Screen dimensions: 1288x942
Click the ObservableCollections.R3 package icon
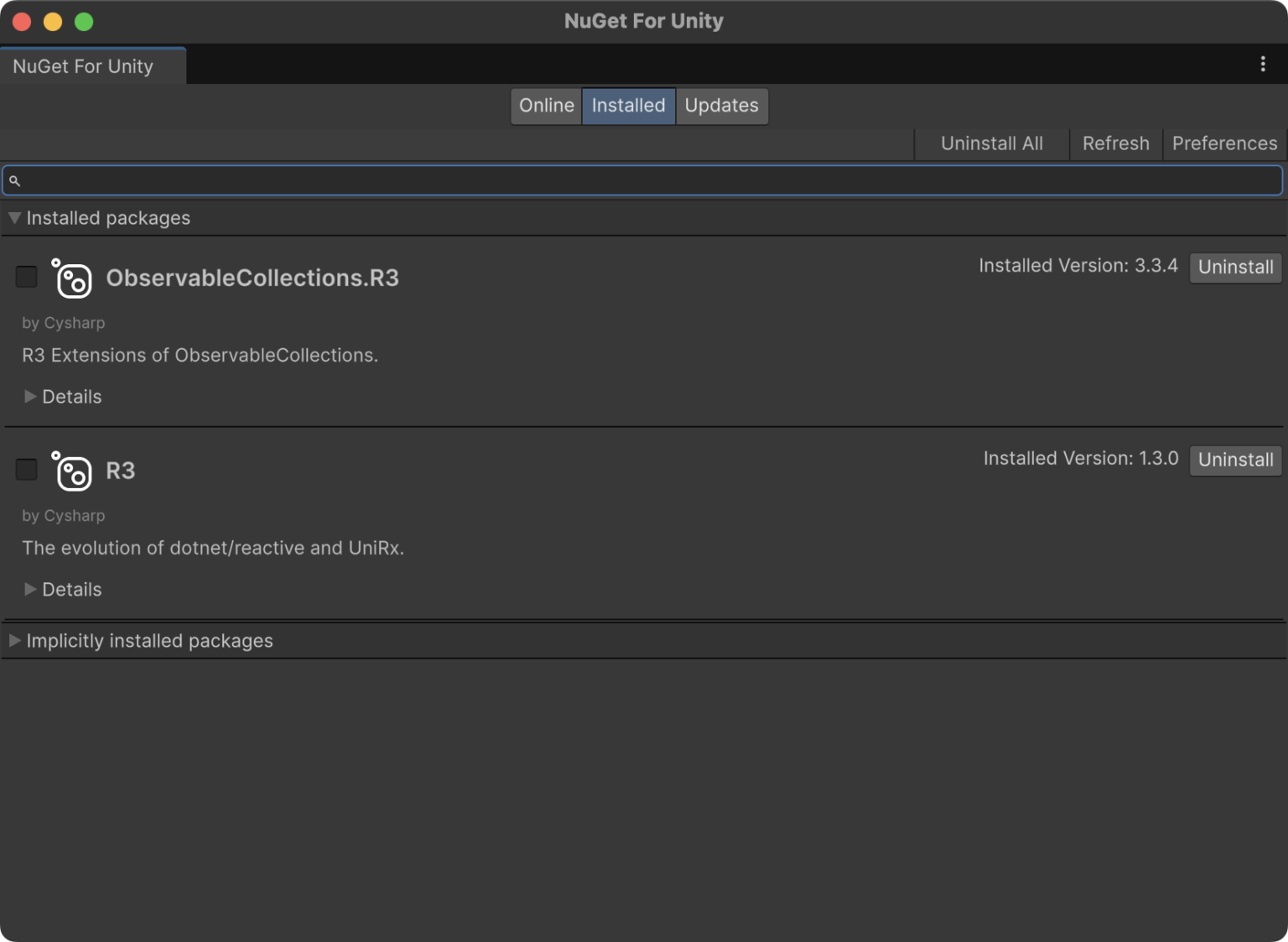click(x=72, y=279)
